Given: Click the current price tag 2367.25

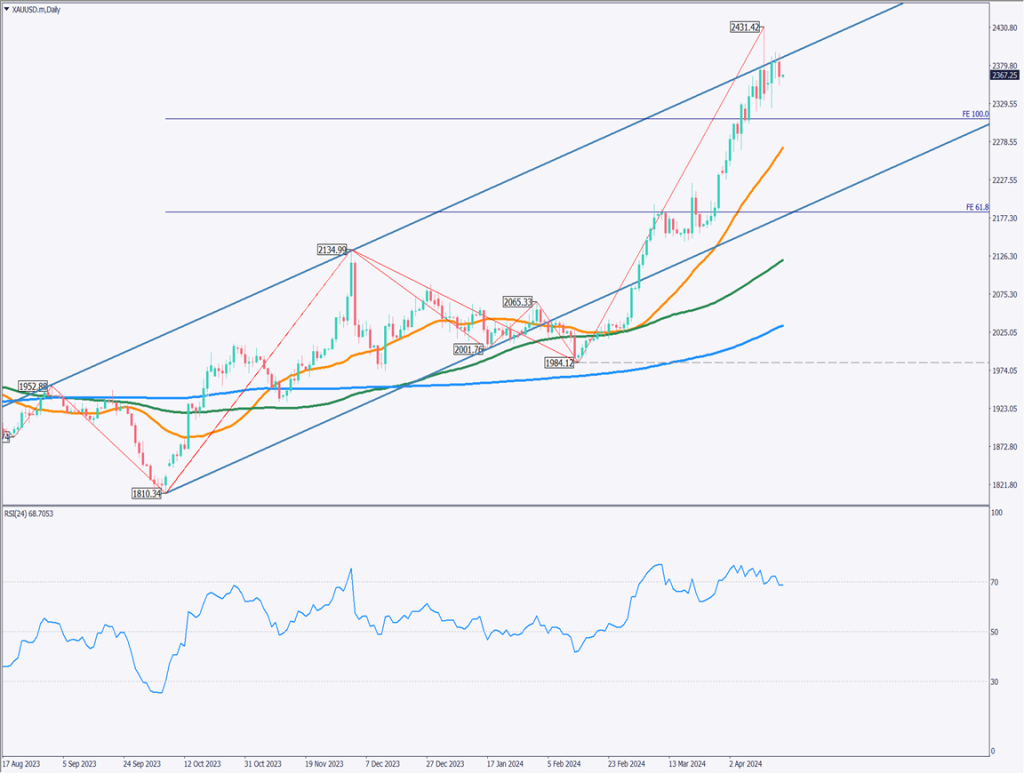Looking at the screenshot, I should (1005, 75).
